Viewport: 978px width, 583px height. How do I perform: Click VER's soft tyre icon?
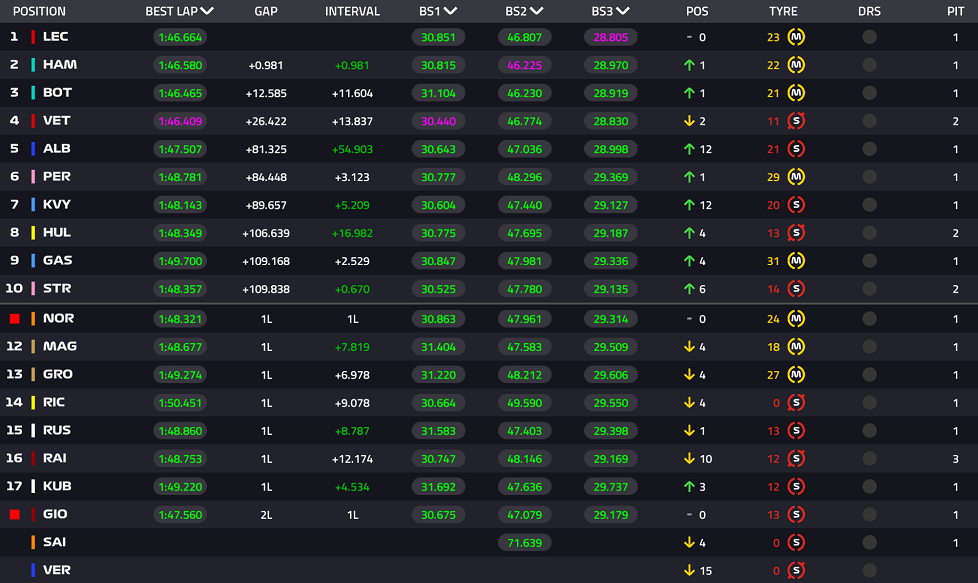tap(796, 570)
